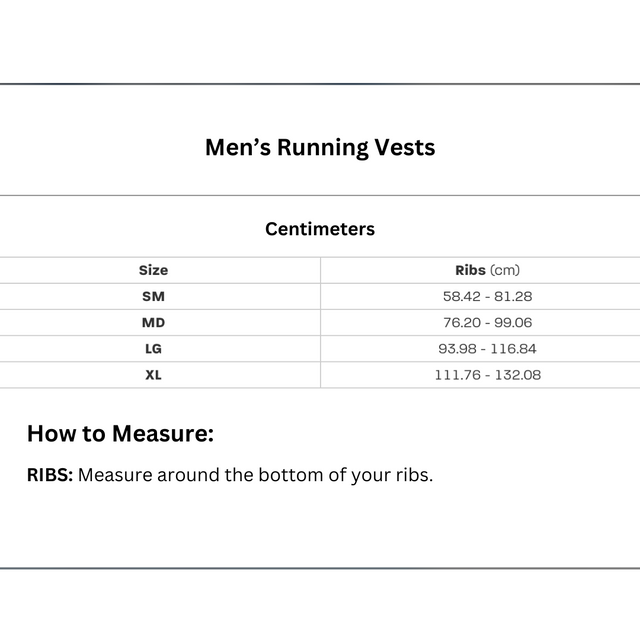The height and width of the screenshot is (640, 640).
Task: Click the 93.98 value in the LG row
Action: click(x=458, y=348)
